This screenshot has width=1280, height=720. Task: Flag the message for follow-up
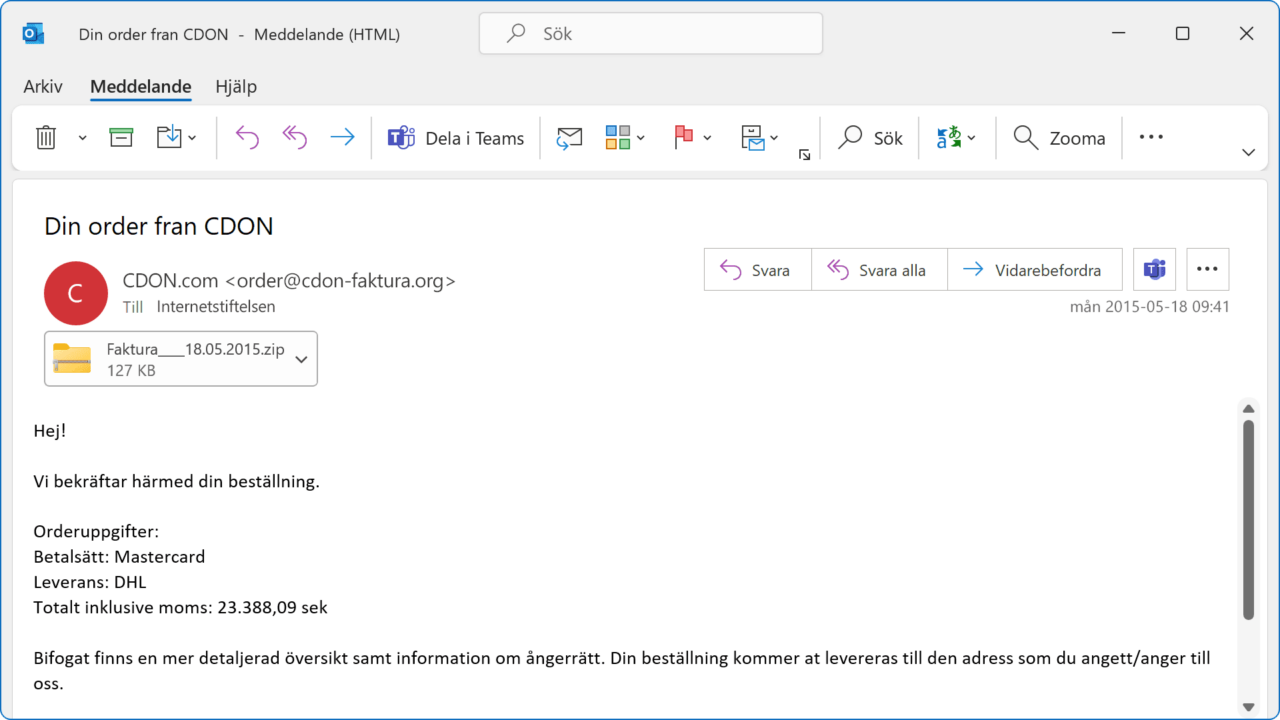tap(684, 138)
